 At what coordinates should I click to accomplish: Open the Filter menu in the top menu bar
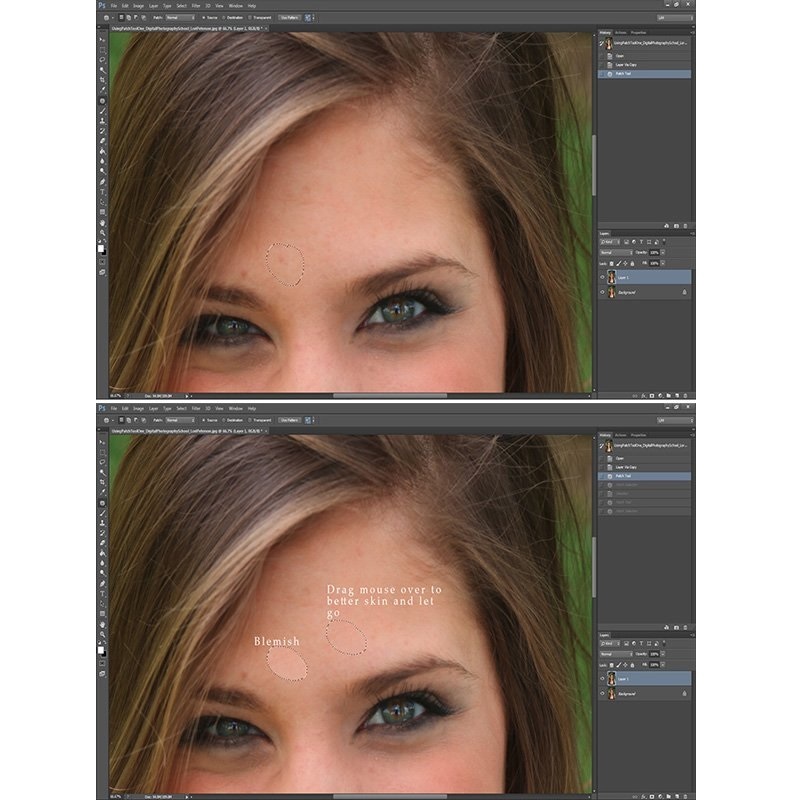tap(196, 6)
